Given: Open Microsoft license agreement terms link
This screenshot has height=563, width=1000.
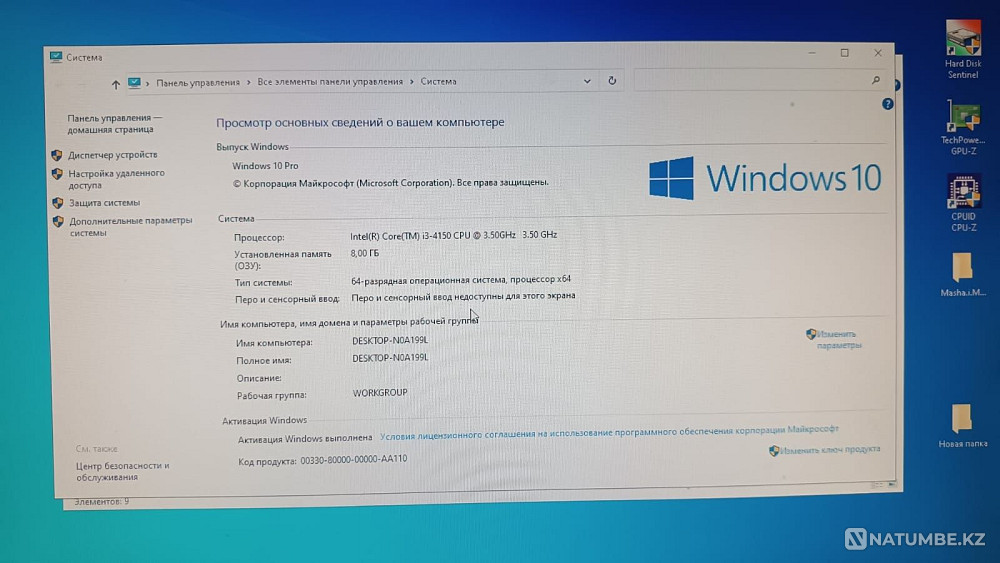Looking at the screenshot, I should [609, 433].
